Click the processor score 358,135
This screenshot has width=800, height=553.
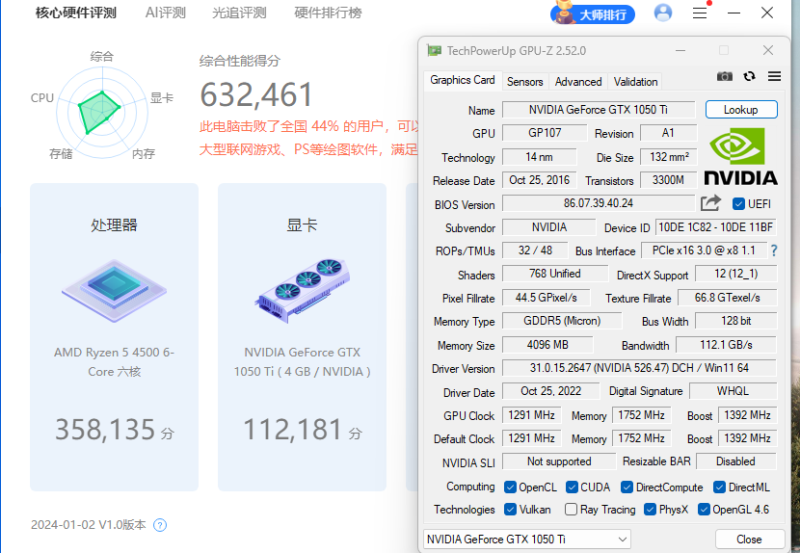105,429
